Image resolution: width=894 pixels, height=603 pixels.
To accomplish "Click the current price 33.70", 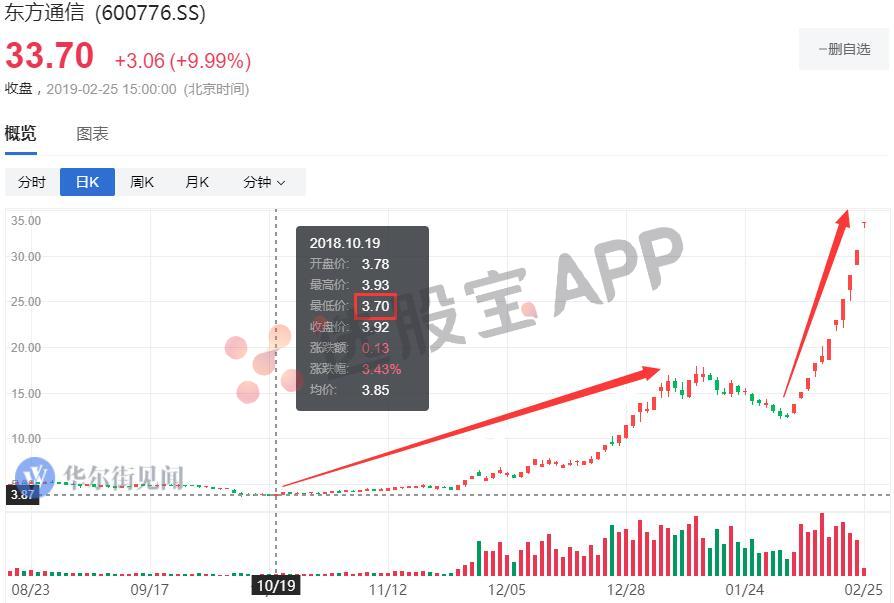I will pyautogui.click(x=49, y=56).
